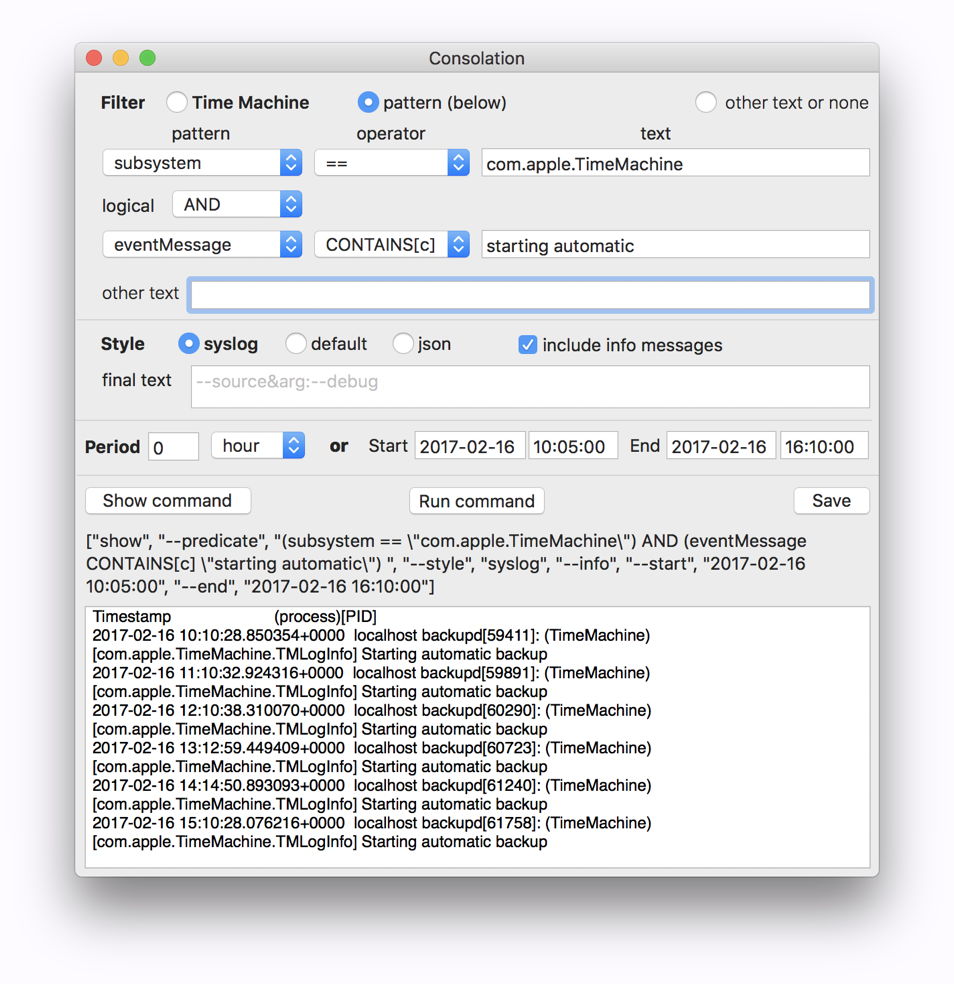The image size is (954, 984).
Task: Open the subsystem pattern dropdown
Action: (x=202, y=163)
